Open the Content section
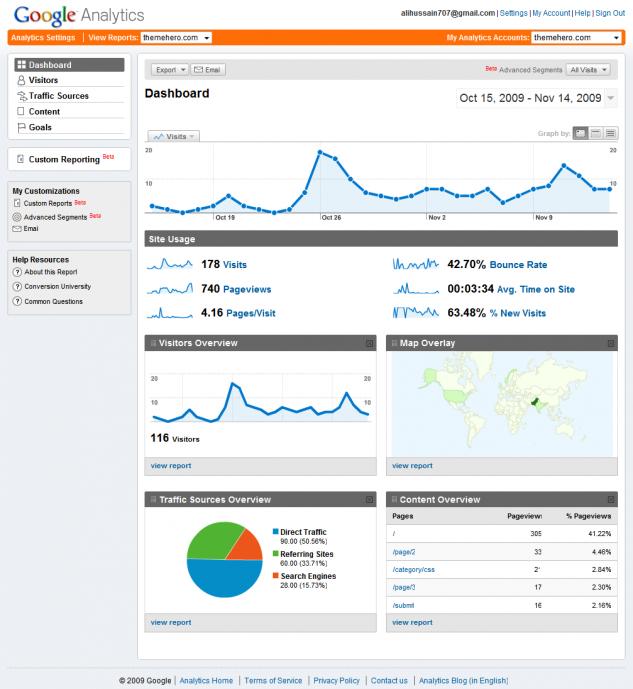Screen dimensions: 633x689 coord(44,112)
